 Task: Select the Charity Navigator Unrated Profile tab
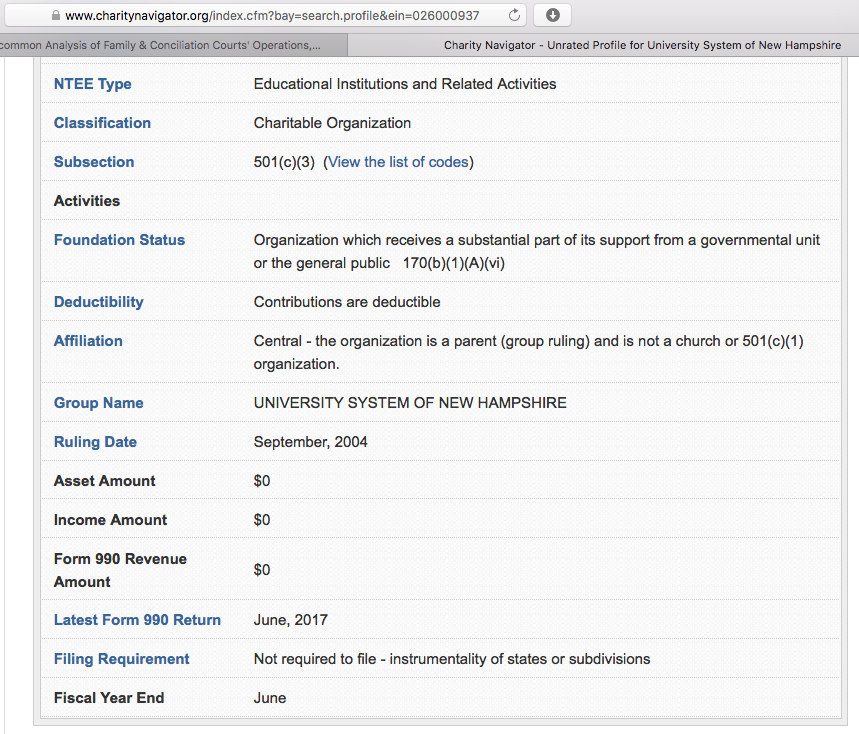(x=640, y=45)
